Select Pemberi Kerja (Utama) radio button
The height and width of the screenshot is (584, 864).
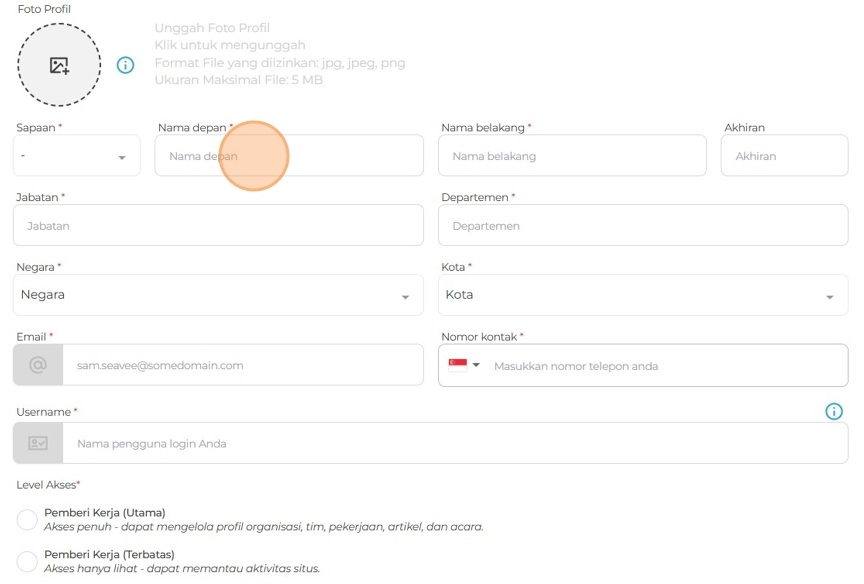click(27, 520)
